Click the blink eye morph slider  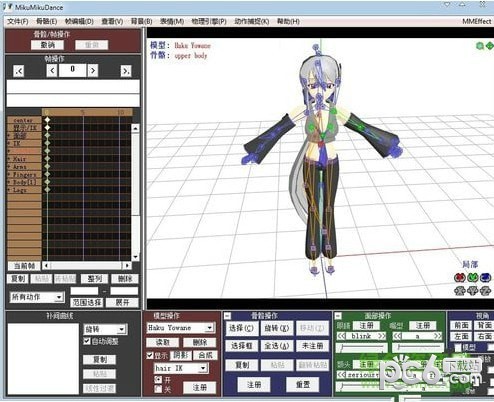361,348
